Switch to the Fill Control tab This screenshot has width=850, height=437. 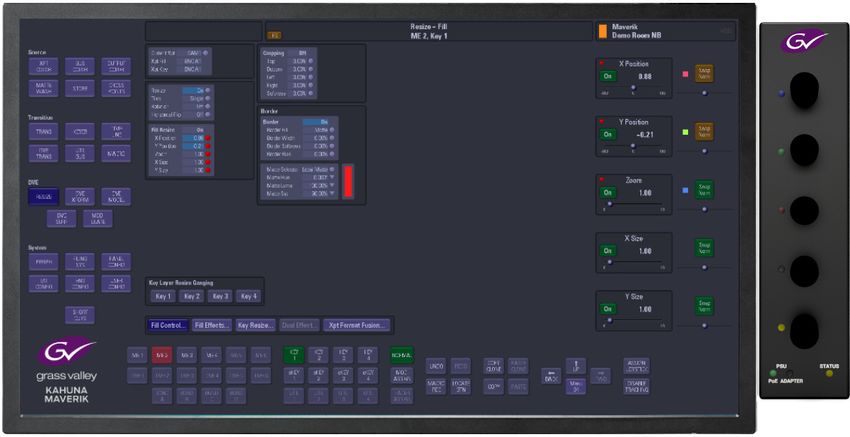pyautogui.click(x=169, y=325)
